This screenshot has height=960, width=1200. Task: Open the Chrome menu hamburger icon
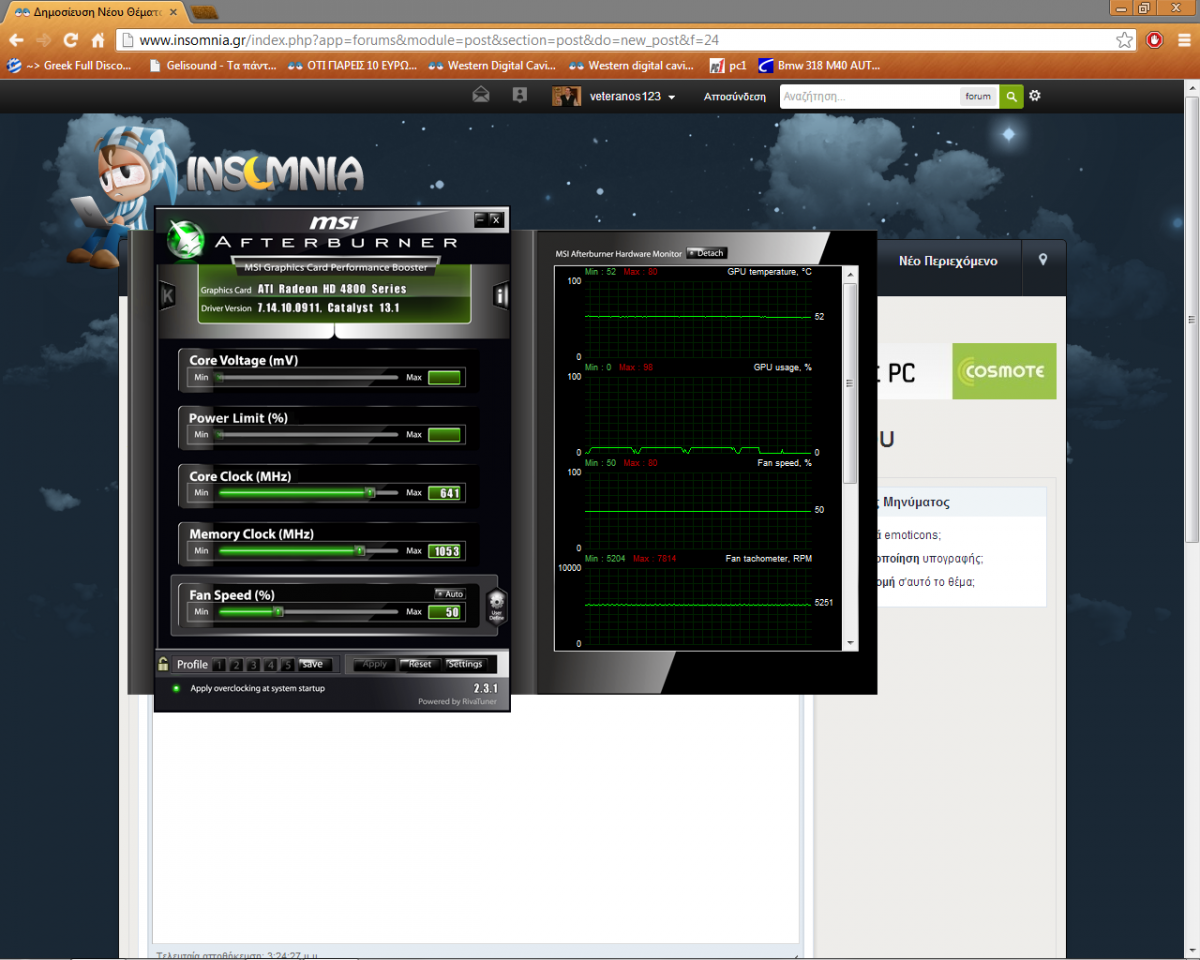1184,40
